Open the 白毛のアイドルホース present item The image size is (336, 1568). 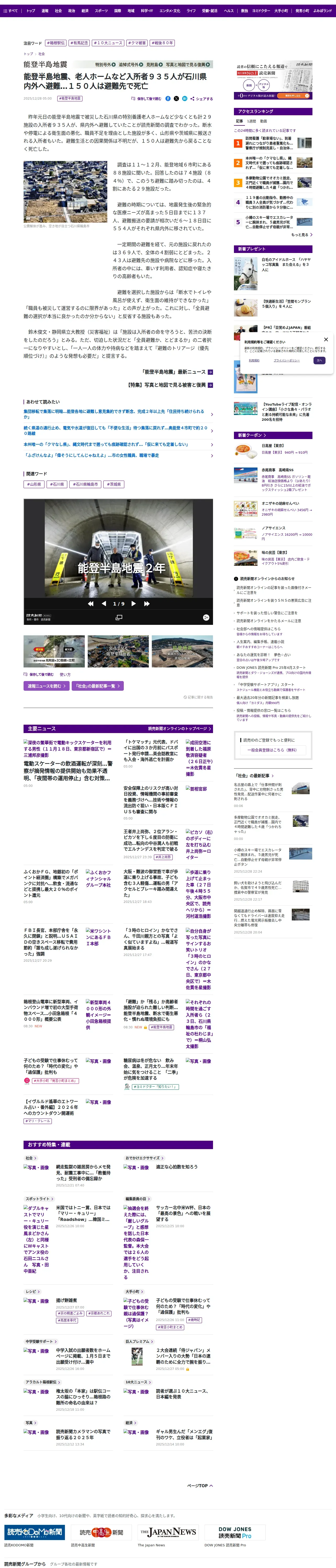click(x=273, y=273)
